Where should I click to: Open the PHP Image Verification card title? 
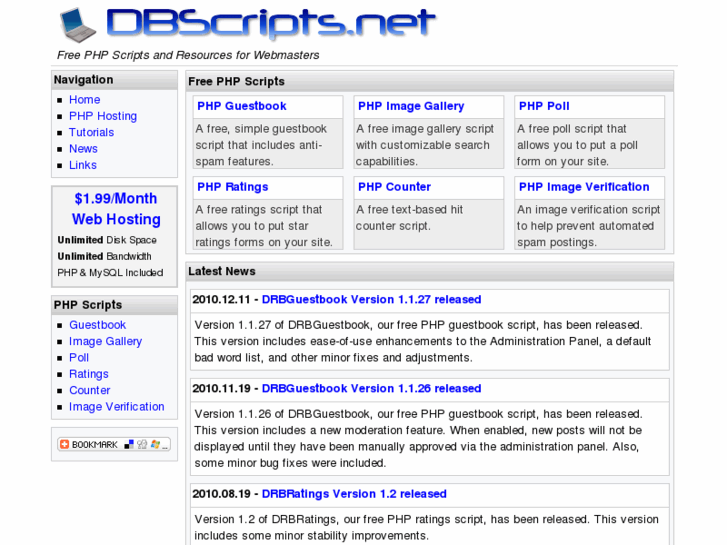coord(584,187)
